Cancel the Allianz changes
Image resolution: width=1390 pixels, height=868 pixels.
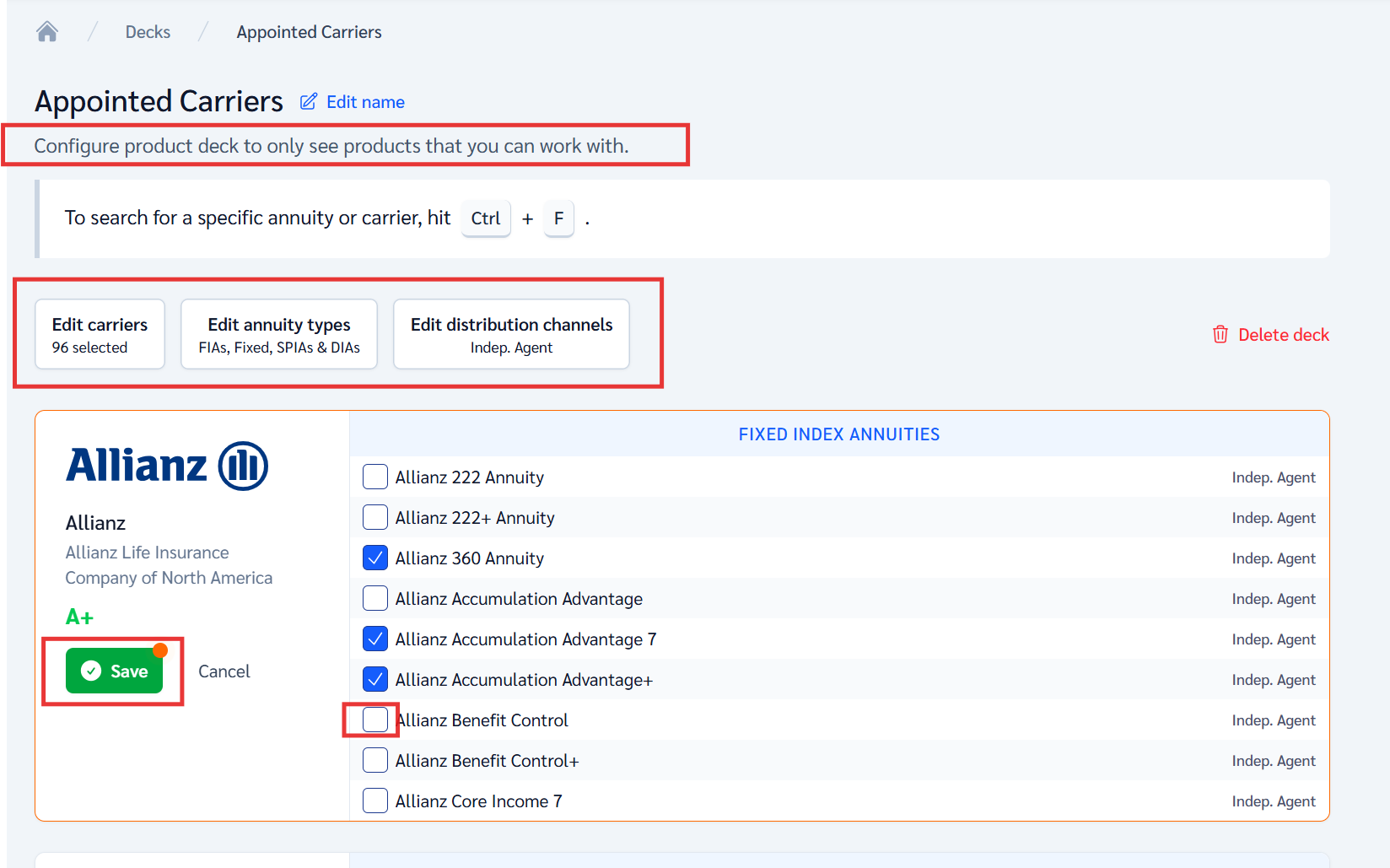pyautogui.click(x=224, y=671)
